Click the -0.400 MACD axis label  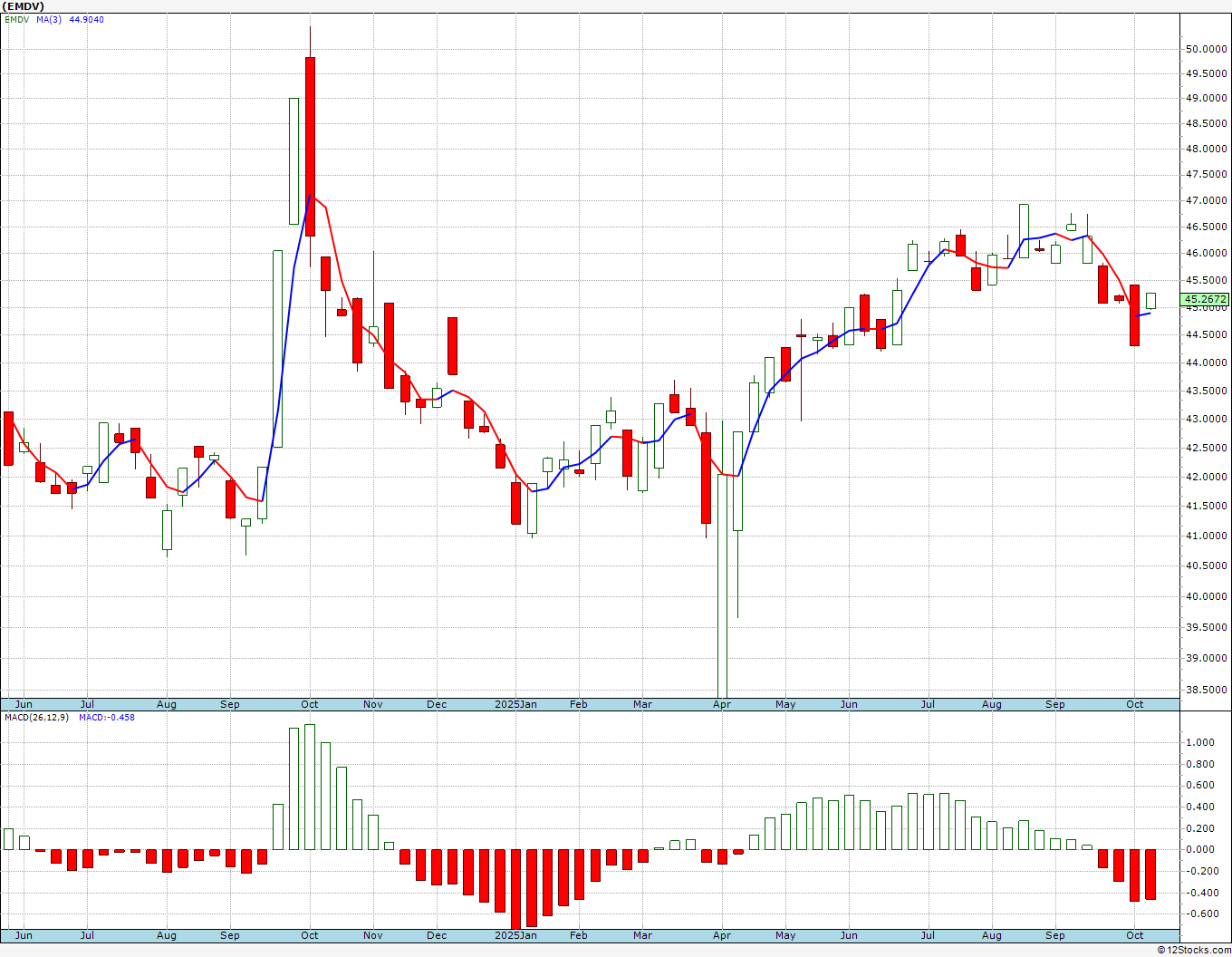(1200, 893)
